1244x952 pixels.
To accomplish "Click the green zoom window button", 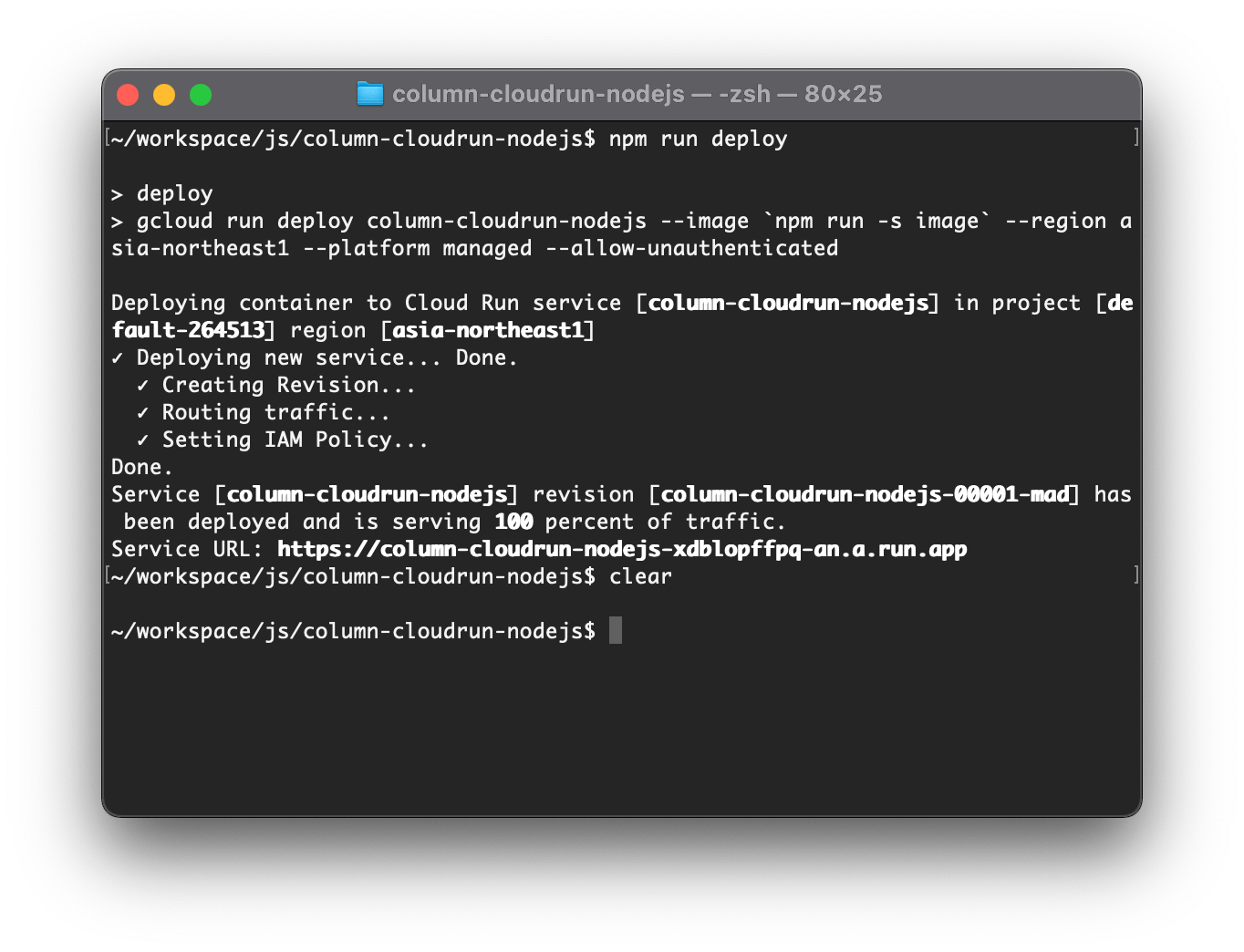I will pyautogui.click(x=201, y=95).
